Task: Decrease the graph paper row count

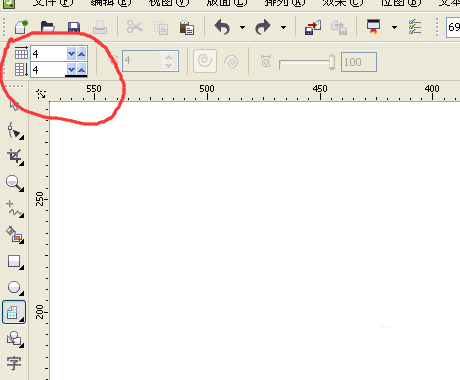Action: pos(71,70)
